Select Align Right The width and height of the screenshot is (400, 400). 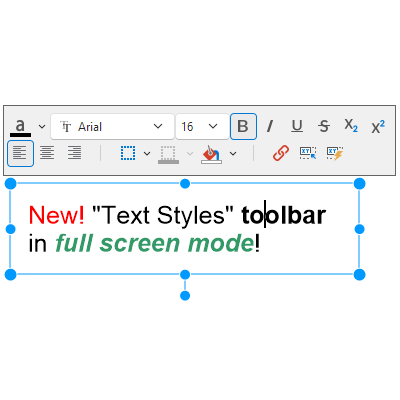[74, 153]
